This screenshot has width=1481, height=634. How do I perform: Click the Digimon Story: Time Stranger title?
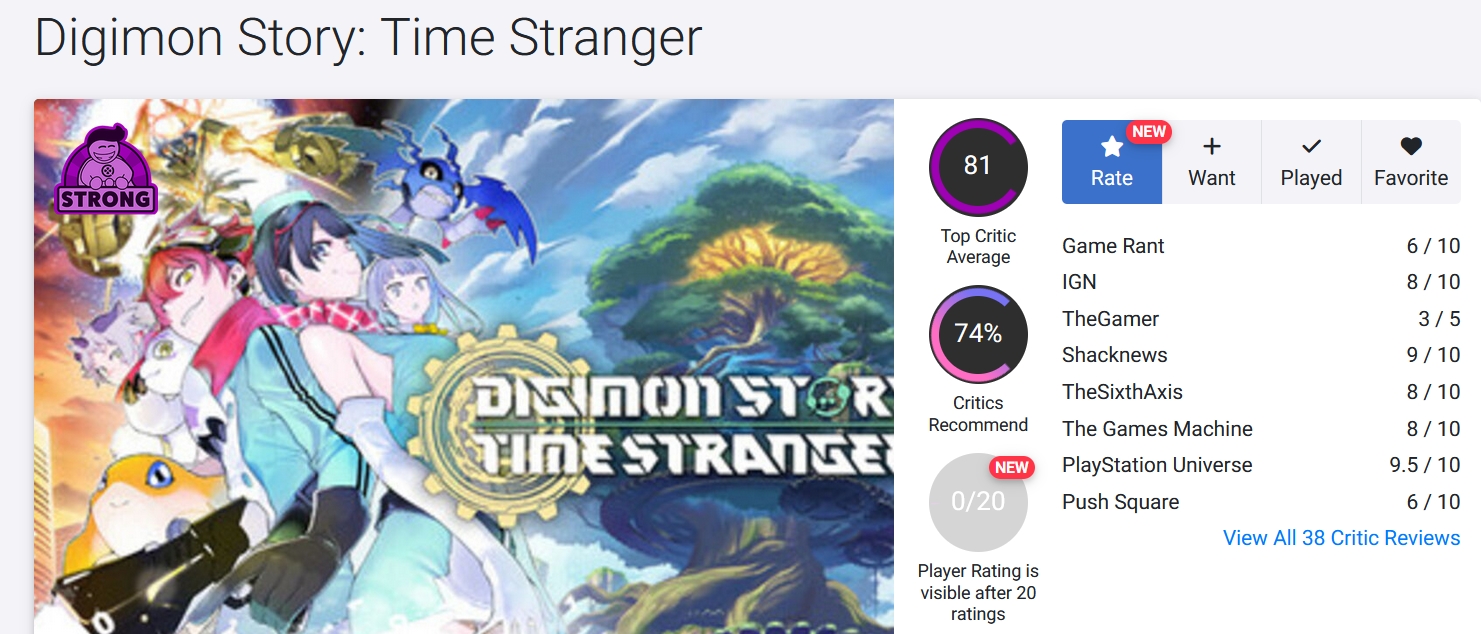pos(368,38)
